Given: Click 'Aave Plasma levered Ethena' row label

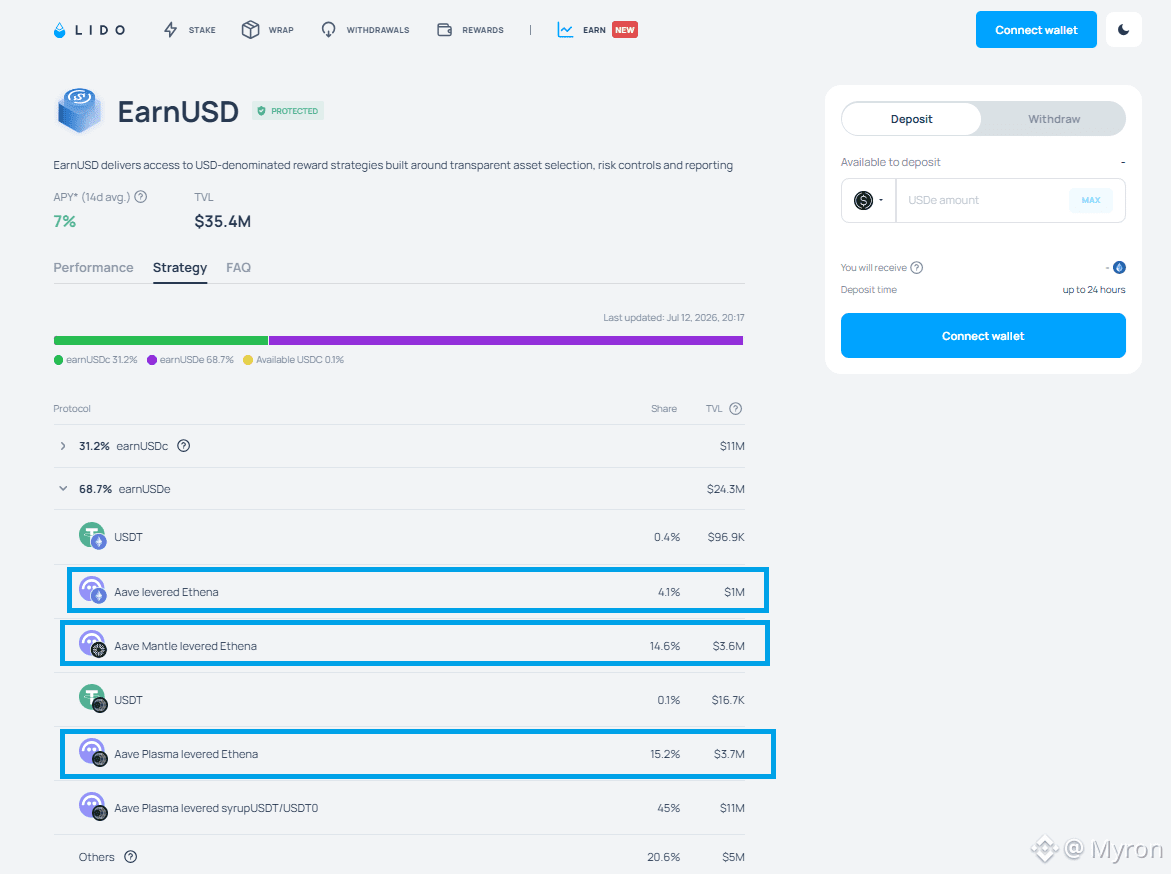Looking at the screenshot, I should pyautogui.click(x=186, y=754).
